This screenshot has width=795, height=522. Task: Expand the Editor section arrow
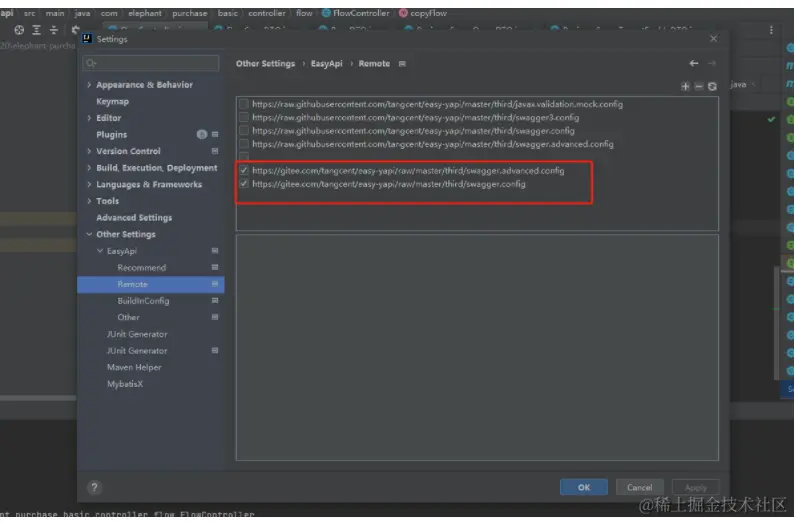click(x=89, y=118)
